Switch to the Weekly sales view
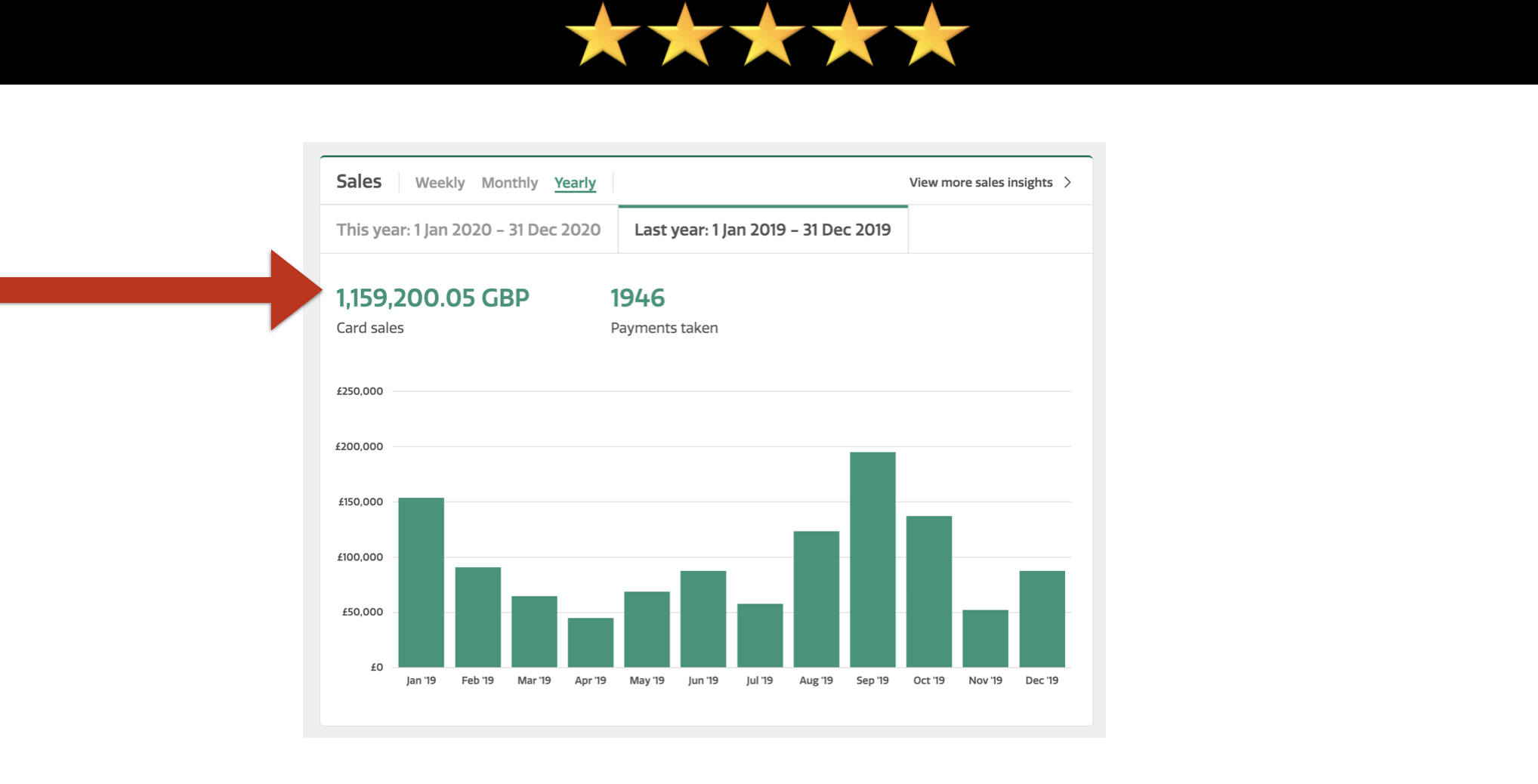Screen dimensions: 1538x784 coord(440,183)
